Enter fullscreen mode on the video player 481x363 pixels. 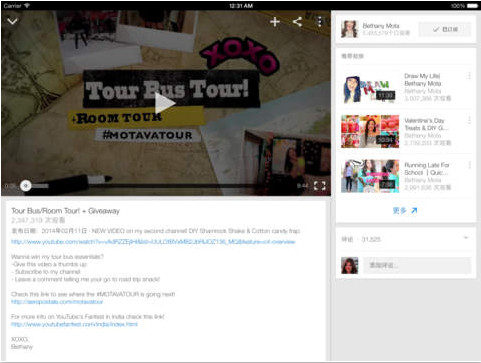pyautogui.click(x=320, y=186)
